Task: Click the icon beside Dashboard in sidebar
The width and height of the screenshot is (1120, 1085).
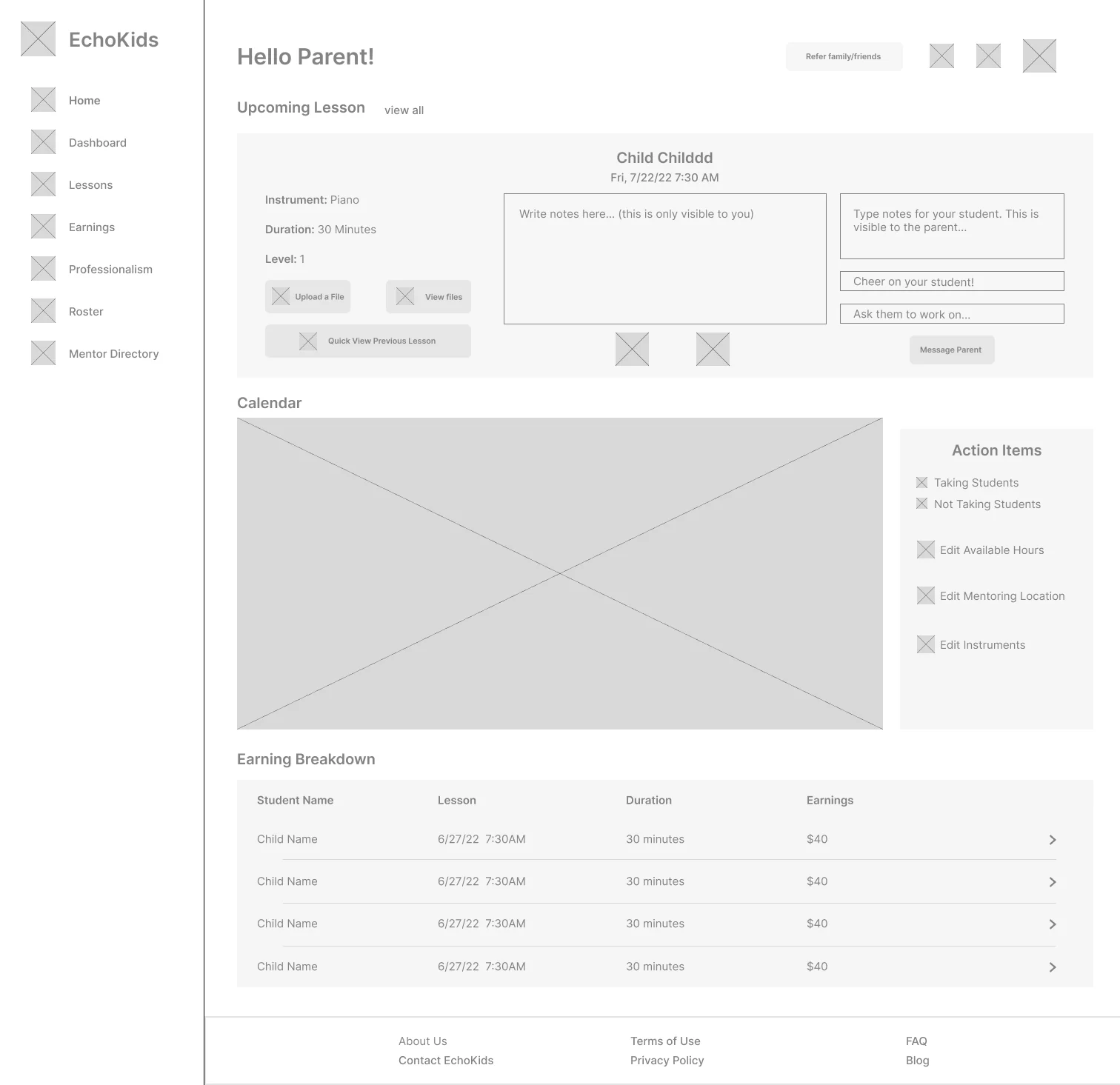Action: tap(43, 142)
